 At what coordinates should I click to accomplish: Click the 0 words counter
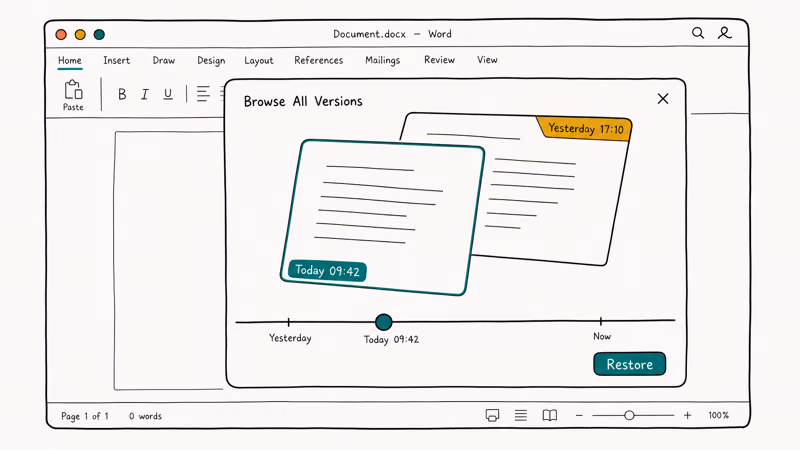click(x=145, y=416)
